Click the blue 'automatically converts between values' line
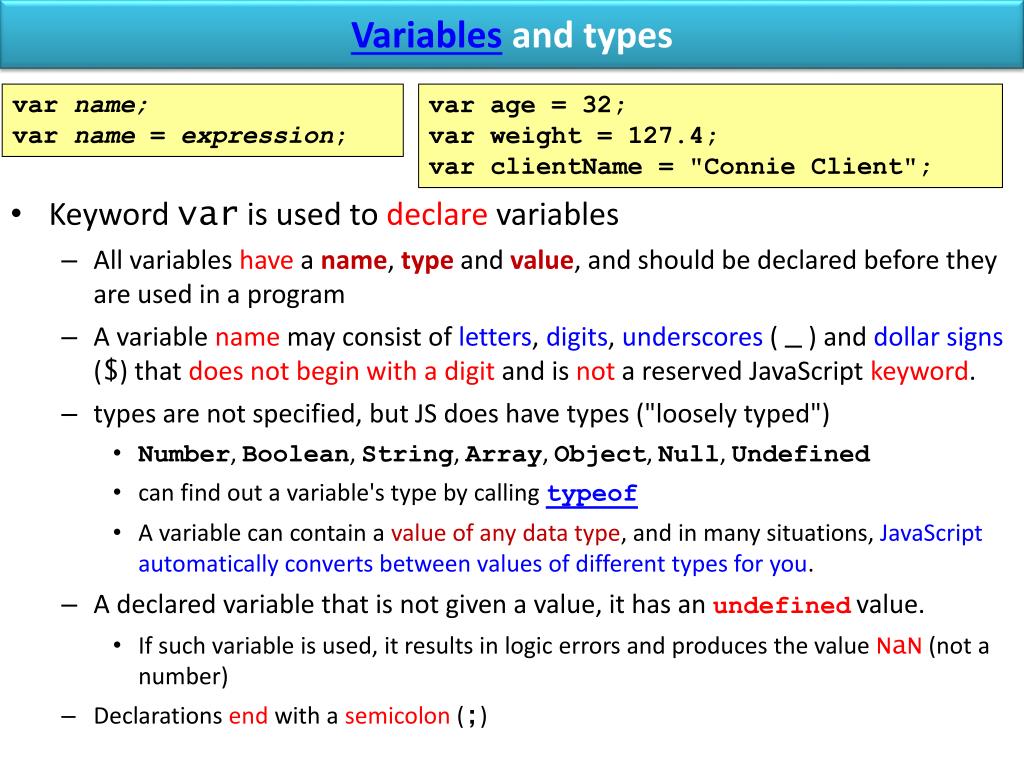The width and height of the screenshot is (1024, 768). [x=473, y=564]
